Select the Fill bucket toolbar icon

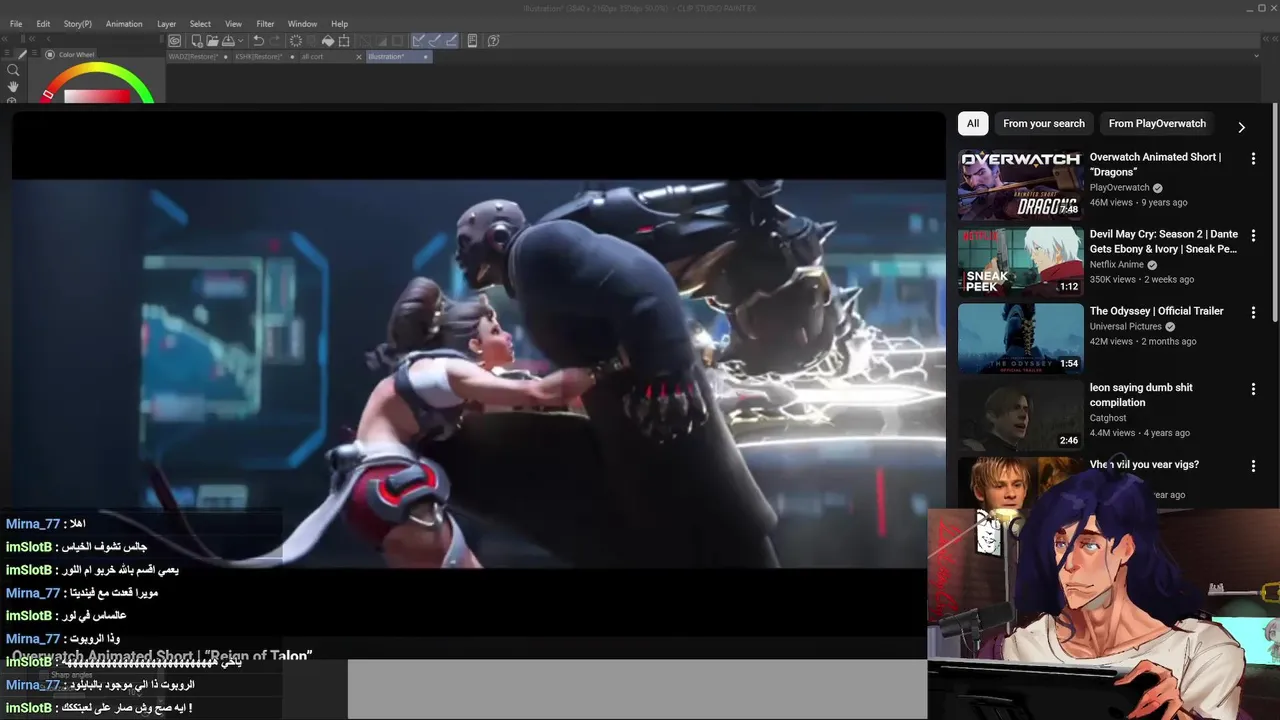pos(328,41)
